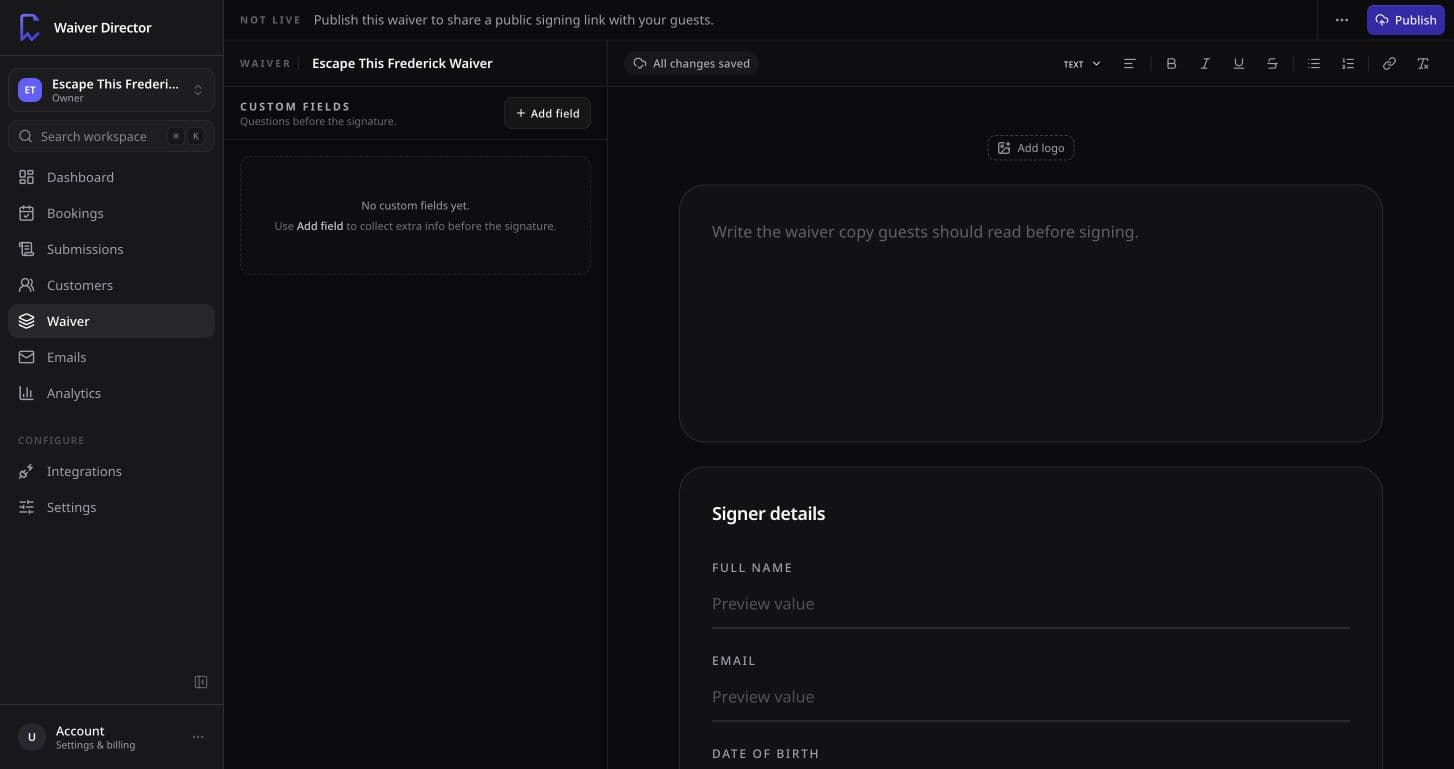Open the Account more options ellipsis
The height and width of the screenshot is (769, 1454).
click(198, 737)
